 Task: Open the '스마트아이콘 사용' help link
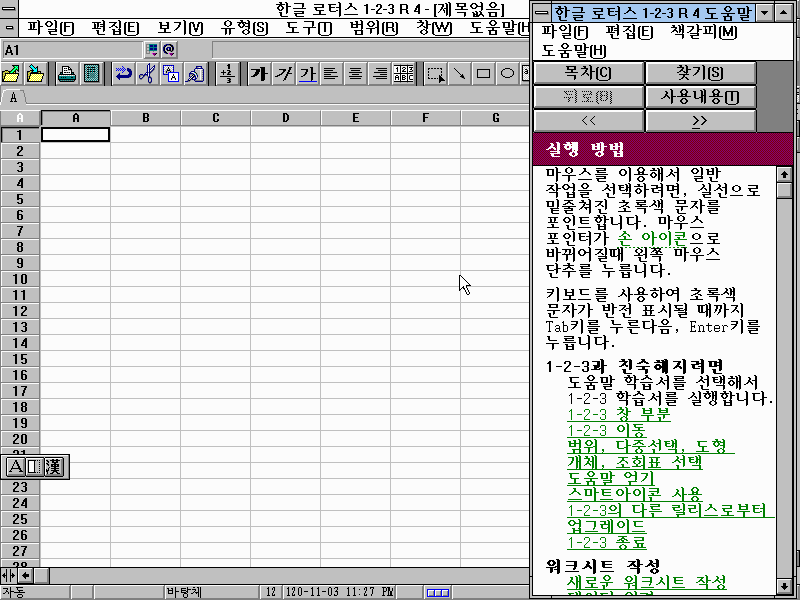[634, 494]
